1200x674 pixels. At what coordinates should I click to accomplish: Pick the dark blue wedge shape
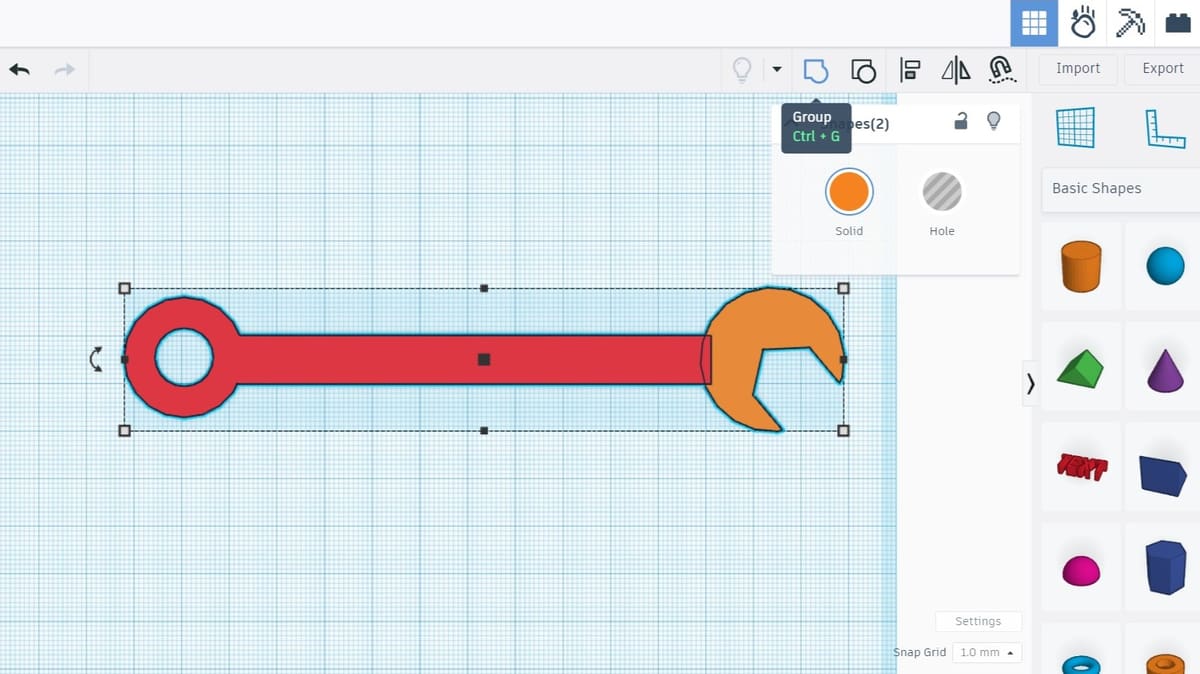1163,475
